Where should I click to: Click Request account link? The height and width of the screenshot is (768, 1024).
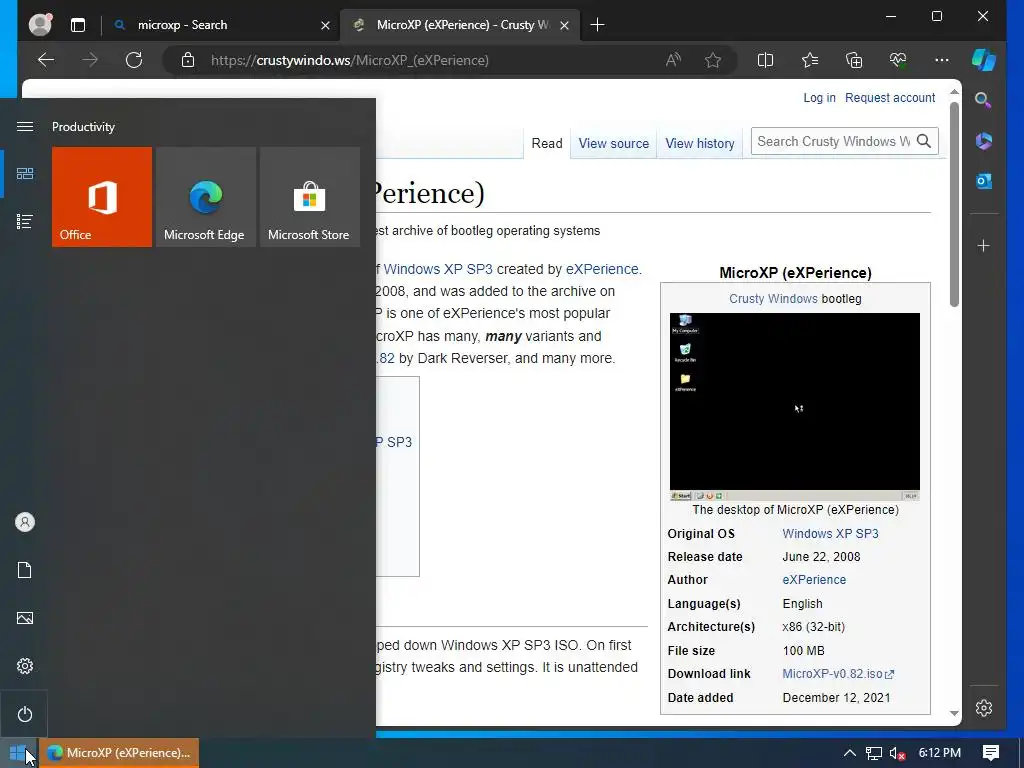[x=890, y=97]
